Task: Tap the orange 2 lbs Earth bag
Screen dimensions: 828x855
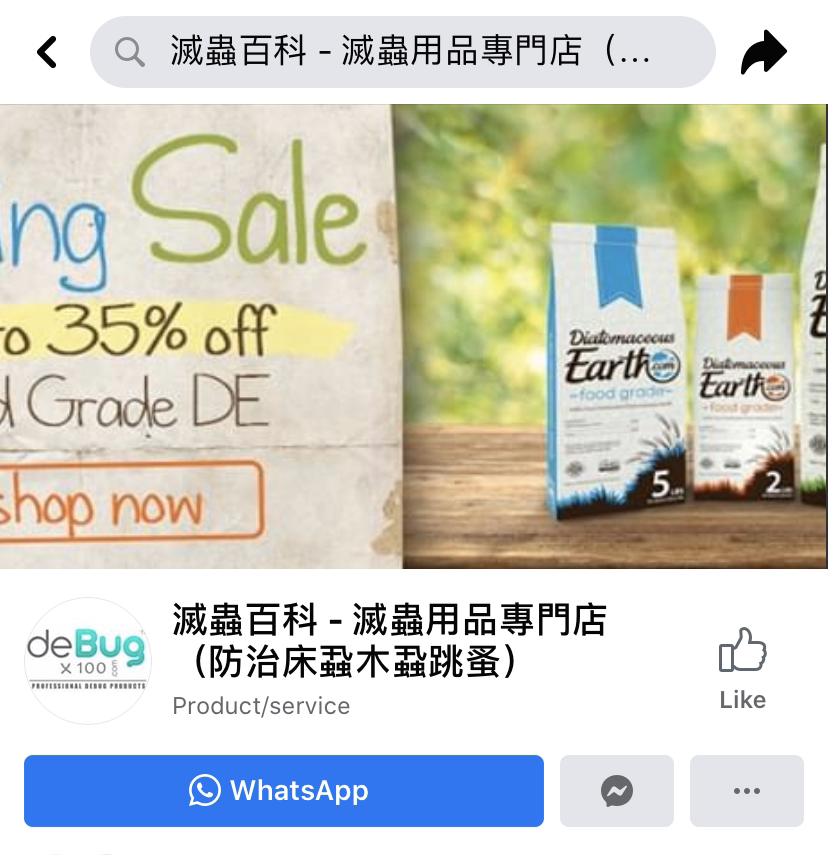Action: tap(744, 387)
